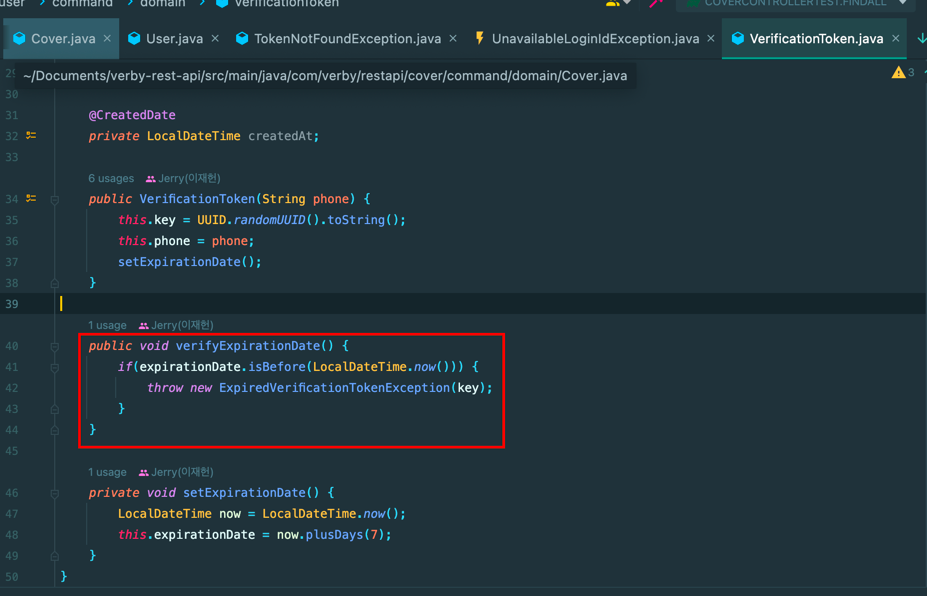Activate the VerificationToken.java tab
Viewport: 927px width, 596px height.
click(x=816, y=38)
